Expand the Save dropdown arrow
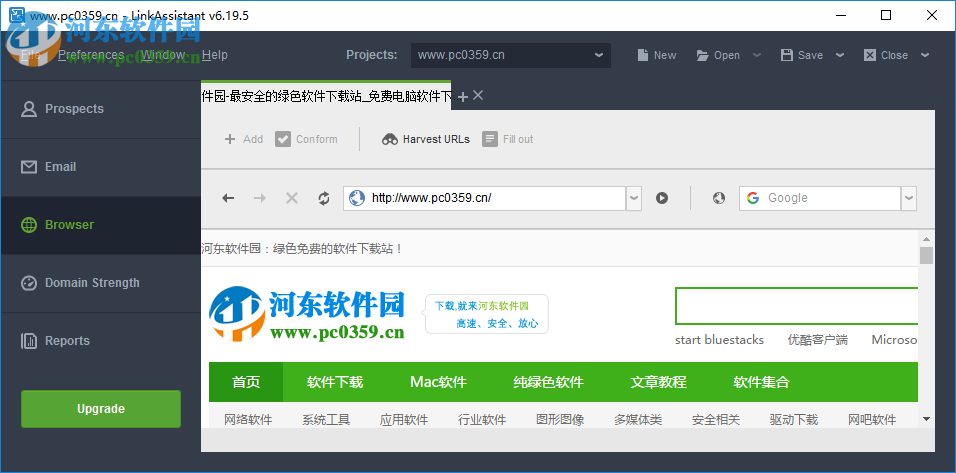Viewport: 956px width, 473px height. coord(840,55)
